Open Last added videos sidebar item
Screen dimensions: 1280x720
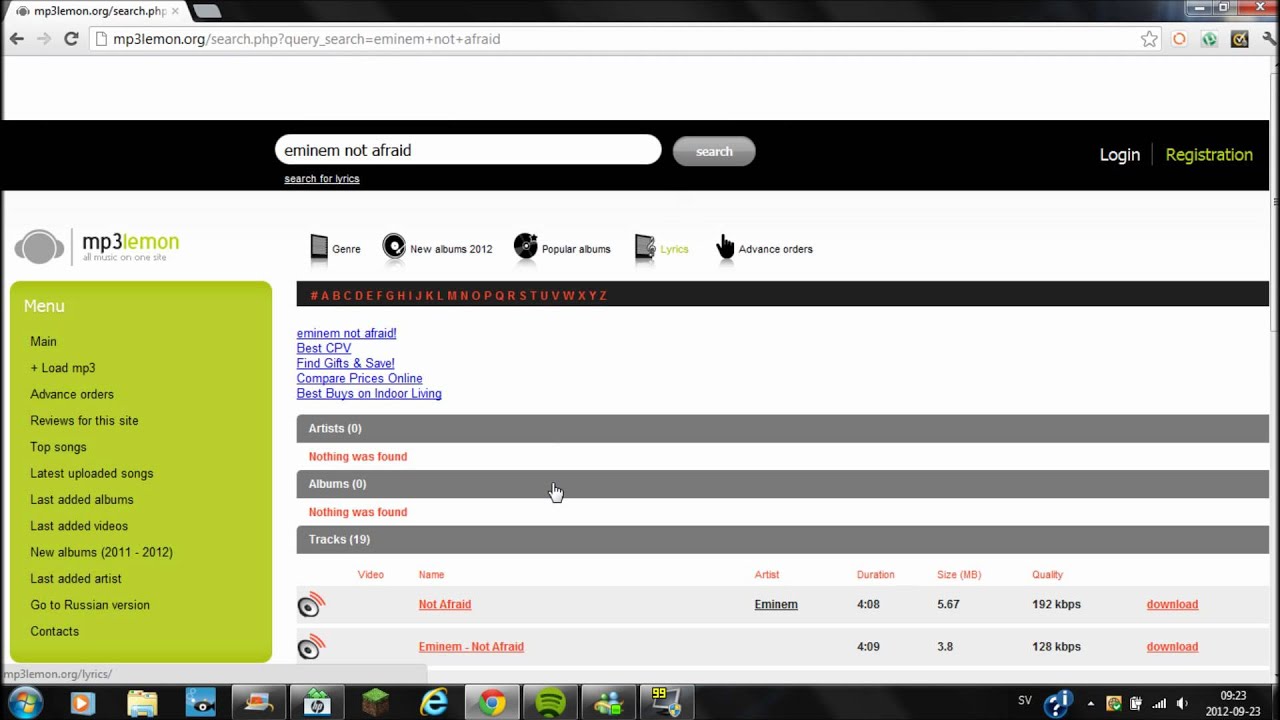79,526
